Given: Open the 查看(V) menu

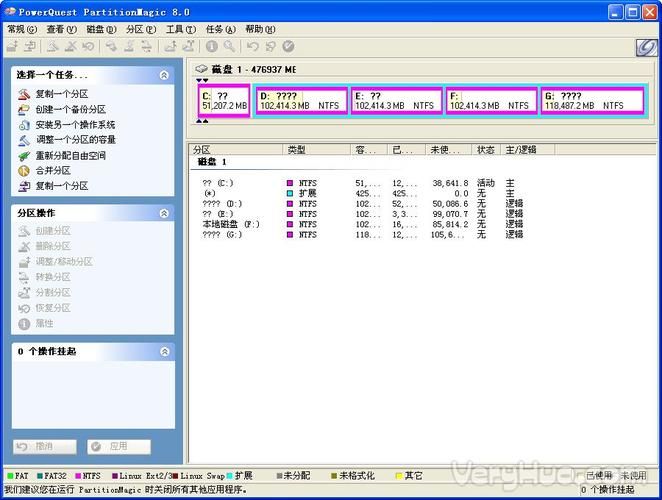Looking at the screenshot, I should [x=62, y=29].
